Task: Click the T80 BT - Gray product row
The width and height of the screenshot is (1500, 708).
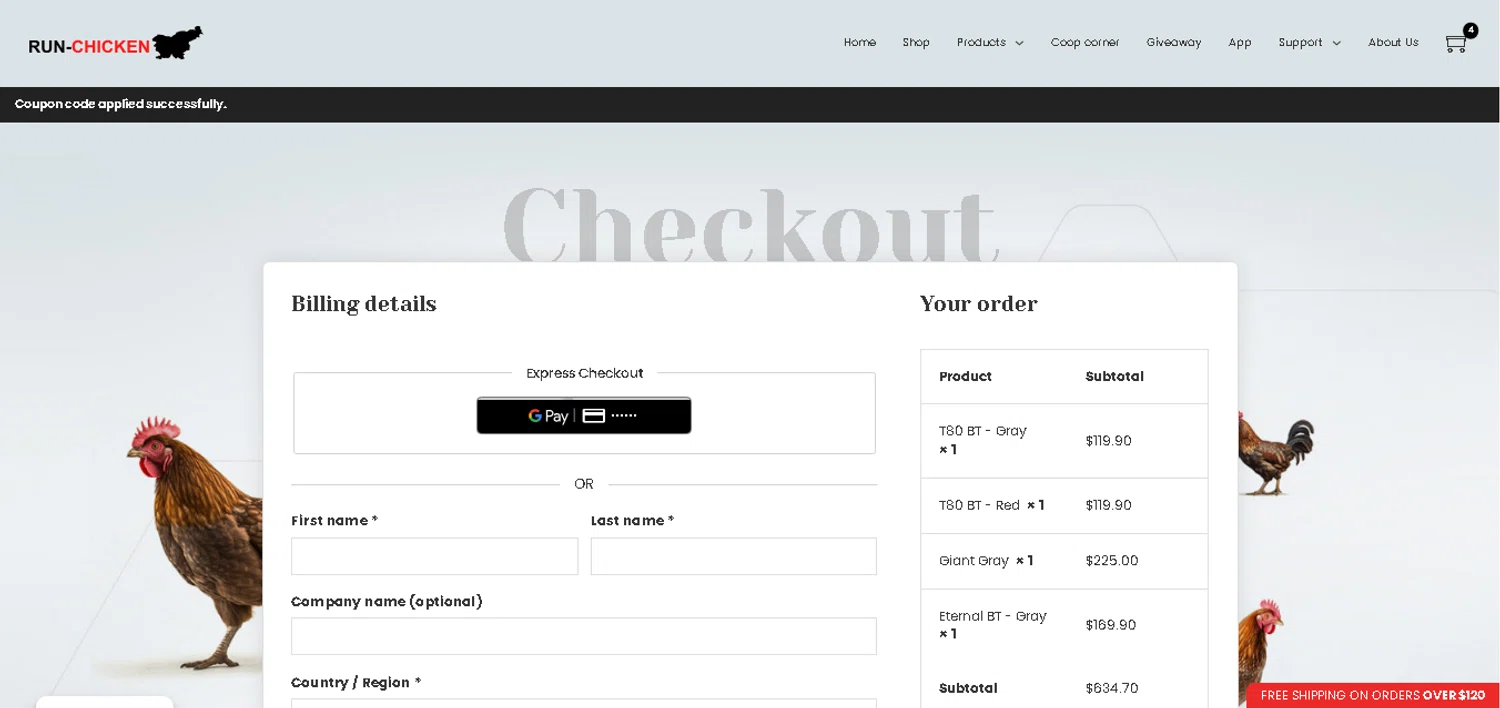Action: click(1064, 441)
